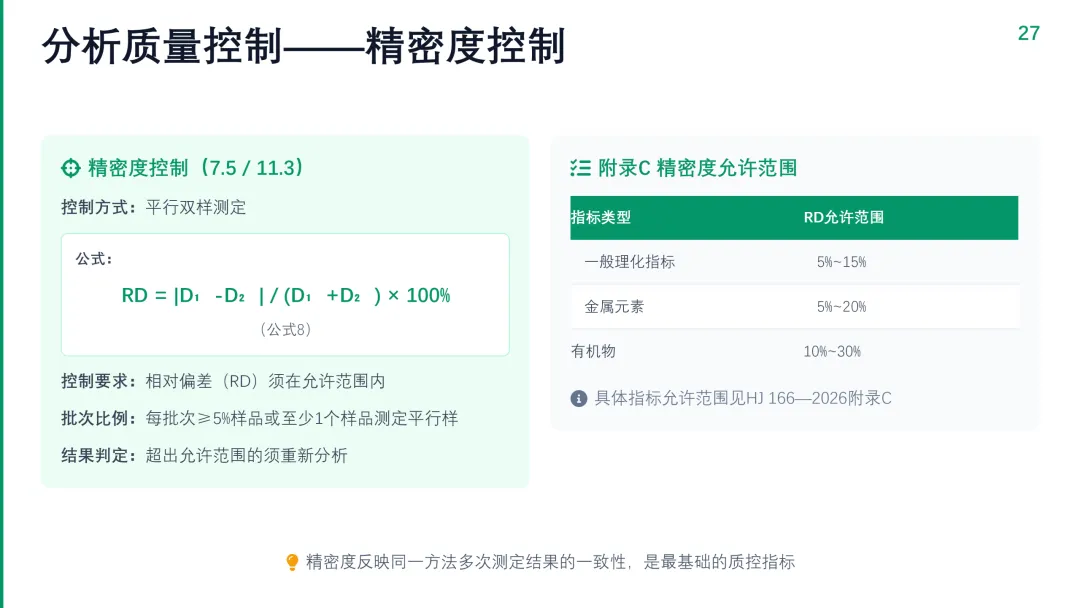Screen dimensions: 1080x608
Task: Click the crosshair target icon beside 精密度控制
Action: point(71,168)
